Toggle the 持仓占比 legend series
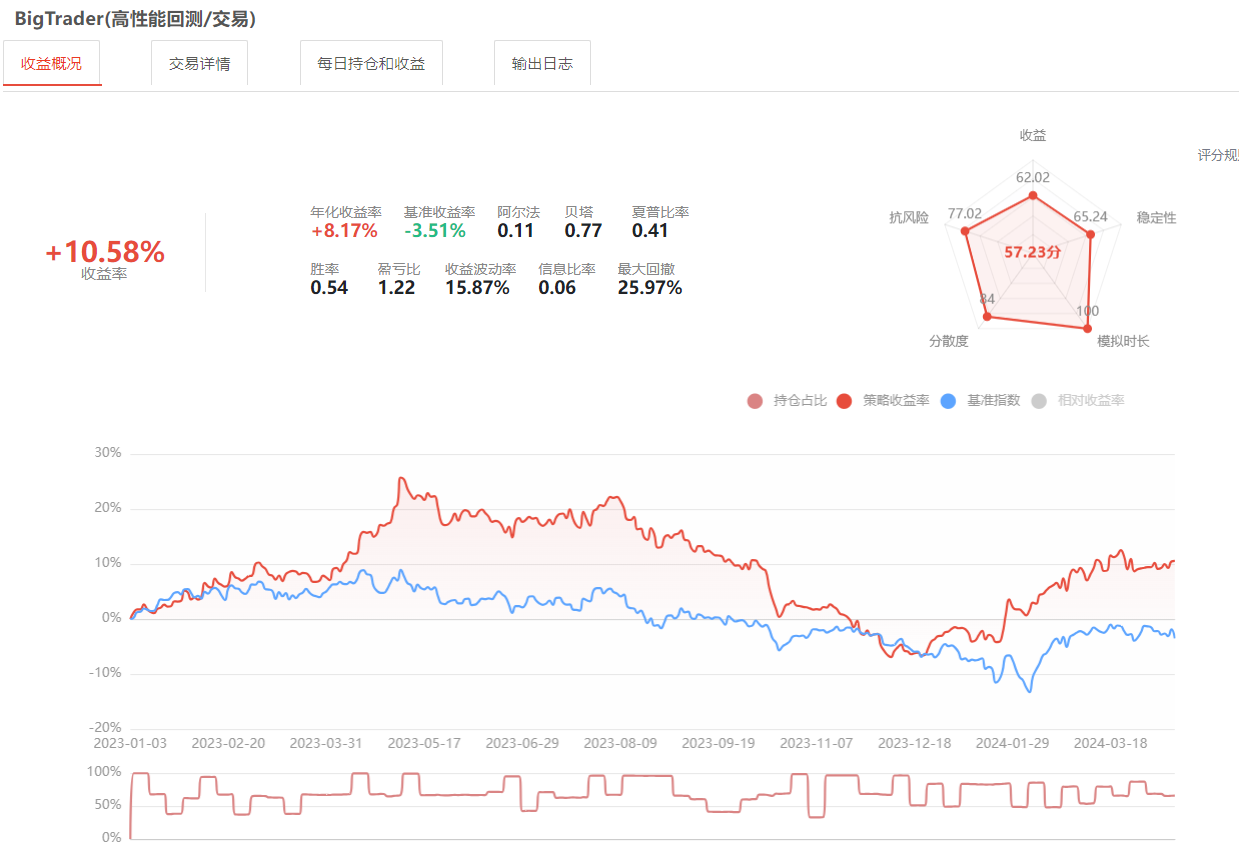This screenshot has height=849, width=1239. (788, 401)
